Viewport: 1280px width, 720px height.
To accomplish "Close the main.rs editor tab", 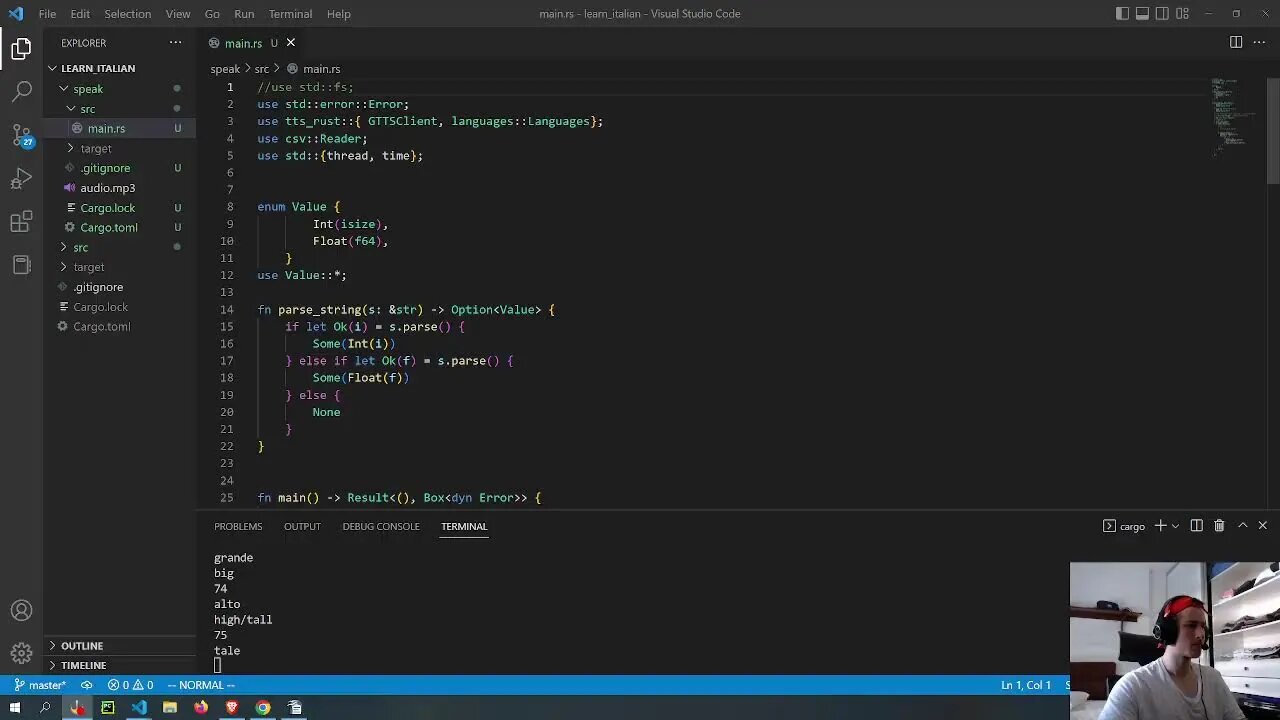I will click(291, 43).
